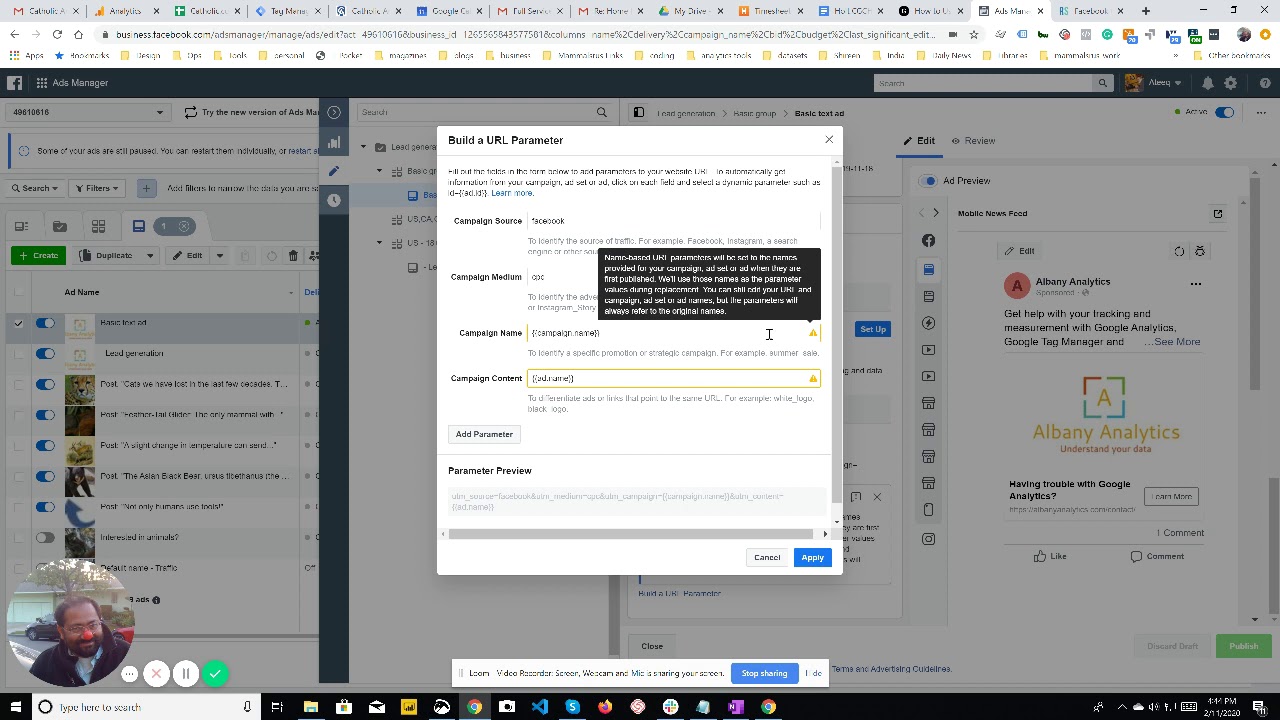Turn off the Lead generation ad toggle

45,353
